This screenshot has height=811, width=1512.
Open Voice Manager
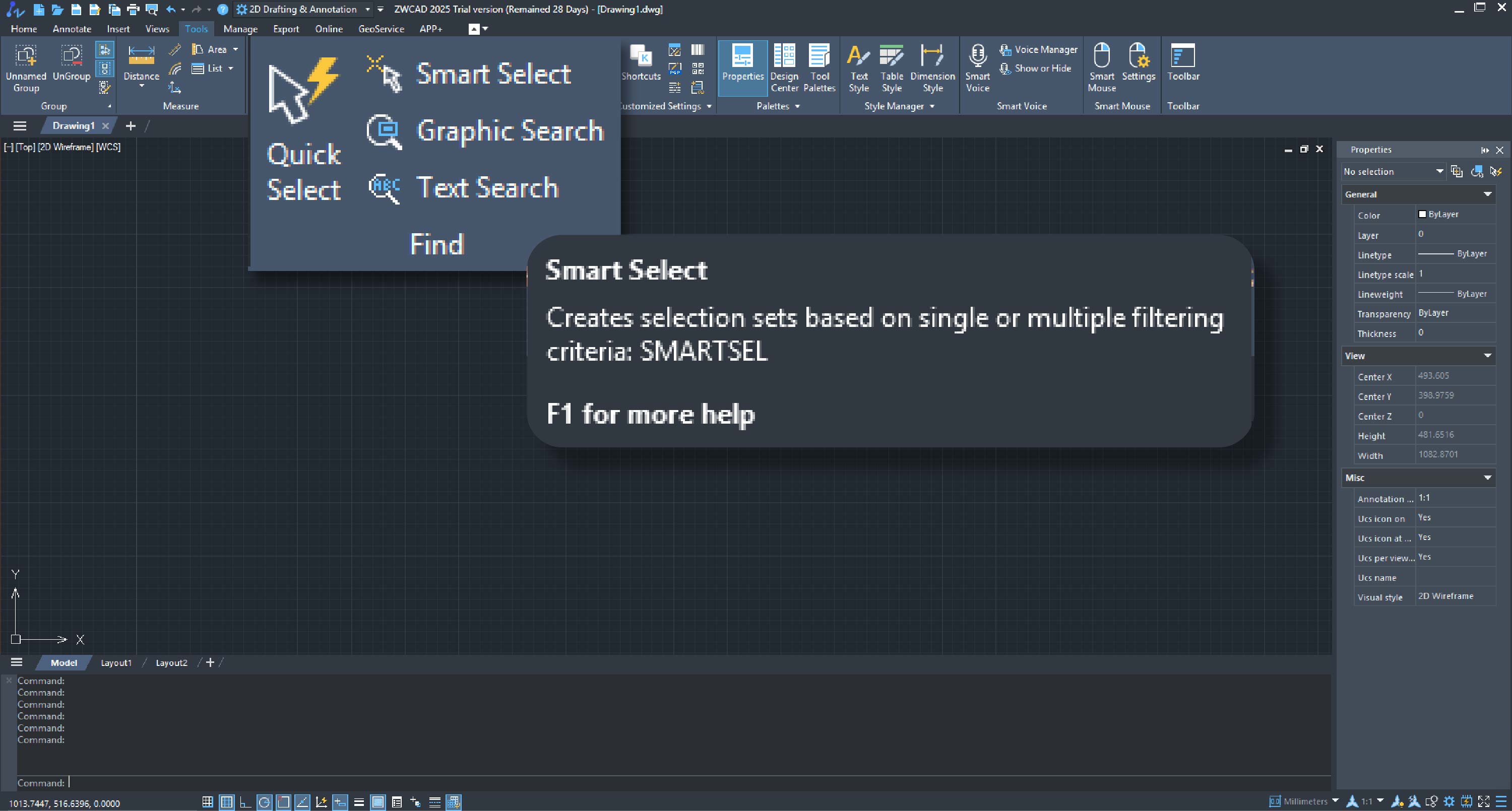pos(1038,49)
